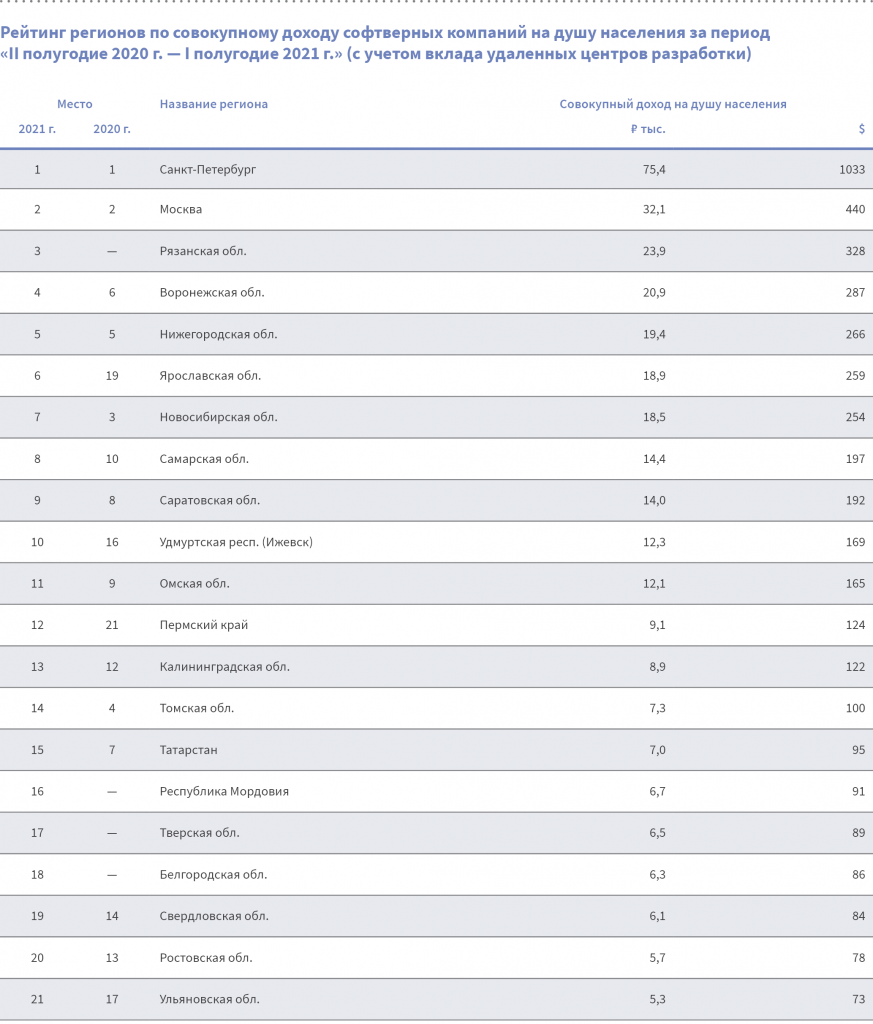873x1024 pixels.
Task: Click the Рязанская обл. row name
Action: coord(203,251)
